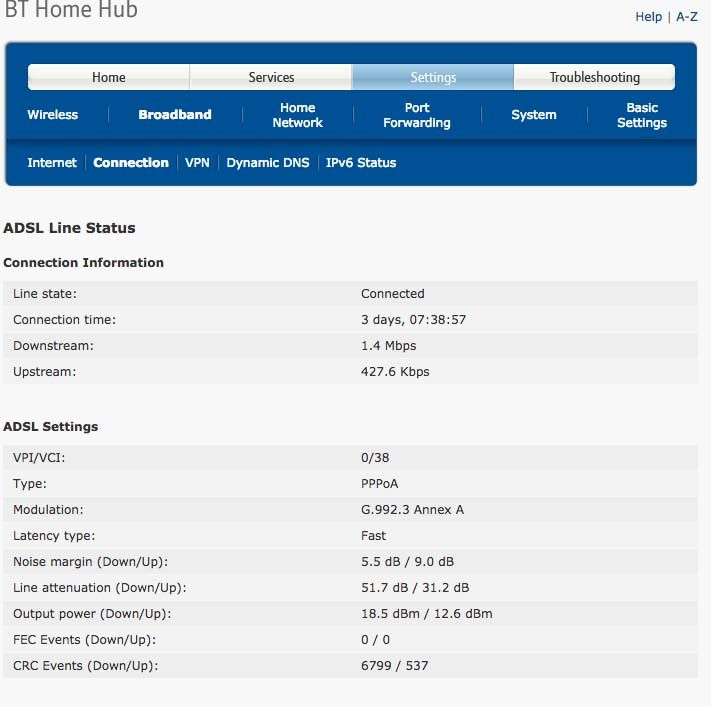Open the Troubleshooting tab

(594, 77)
